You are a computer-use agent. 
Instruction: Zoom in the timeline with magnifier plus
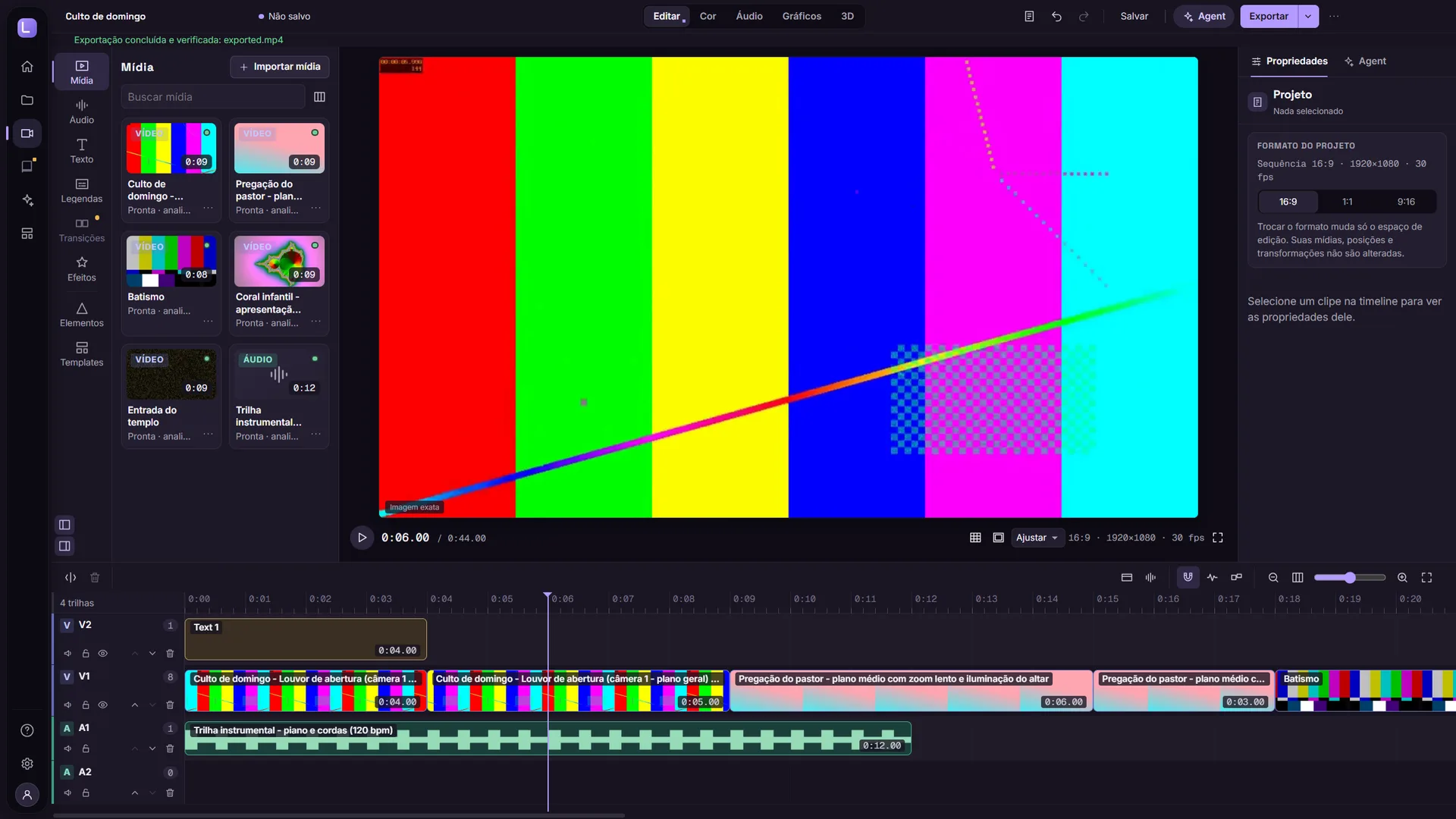[x=1402, y=578]
